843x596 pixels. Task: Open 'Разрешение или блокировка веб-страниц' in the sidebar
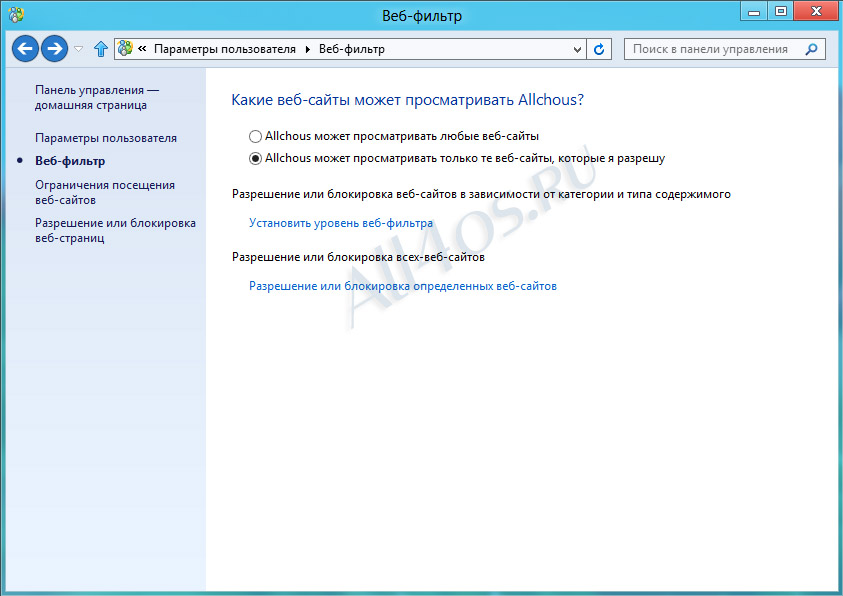point(115,230)
